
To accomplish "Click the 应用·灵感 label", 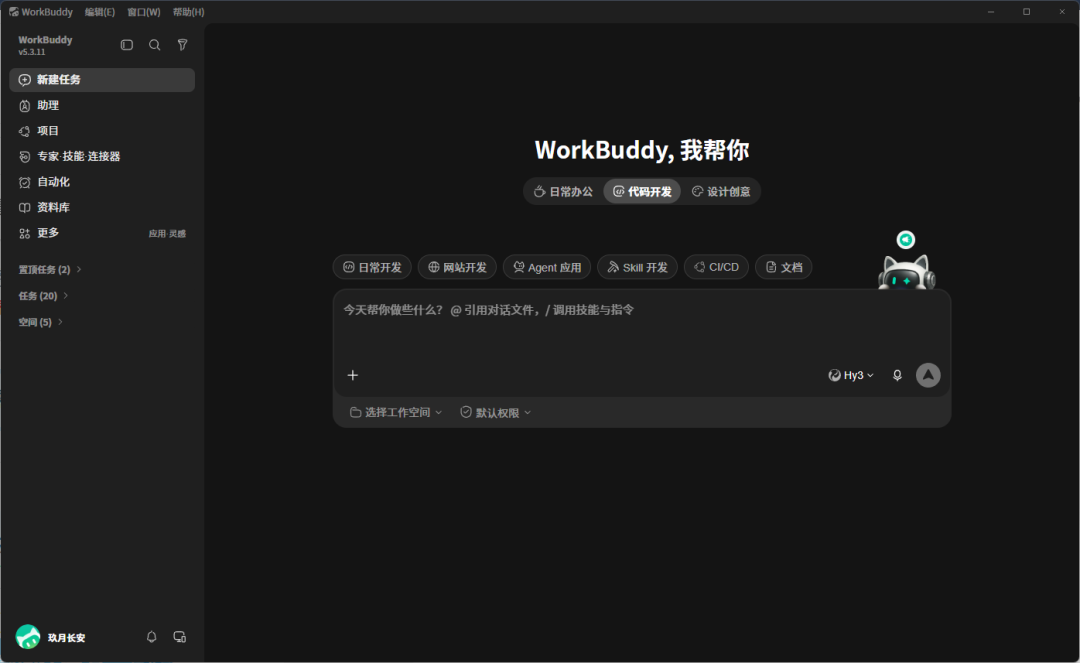I will pos(167,233).
